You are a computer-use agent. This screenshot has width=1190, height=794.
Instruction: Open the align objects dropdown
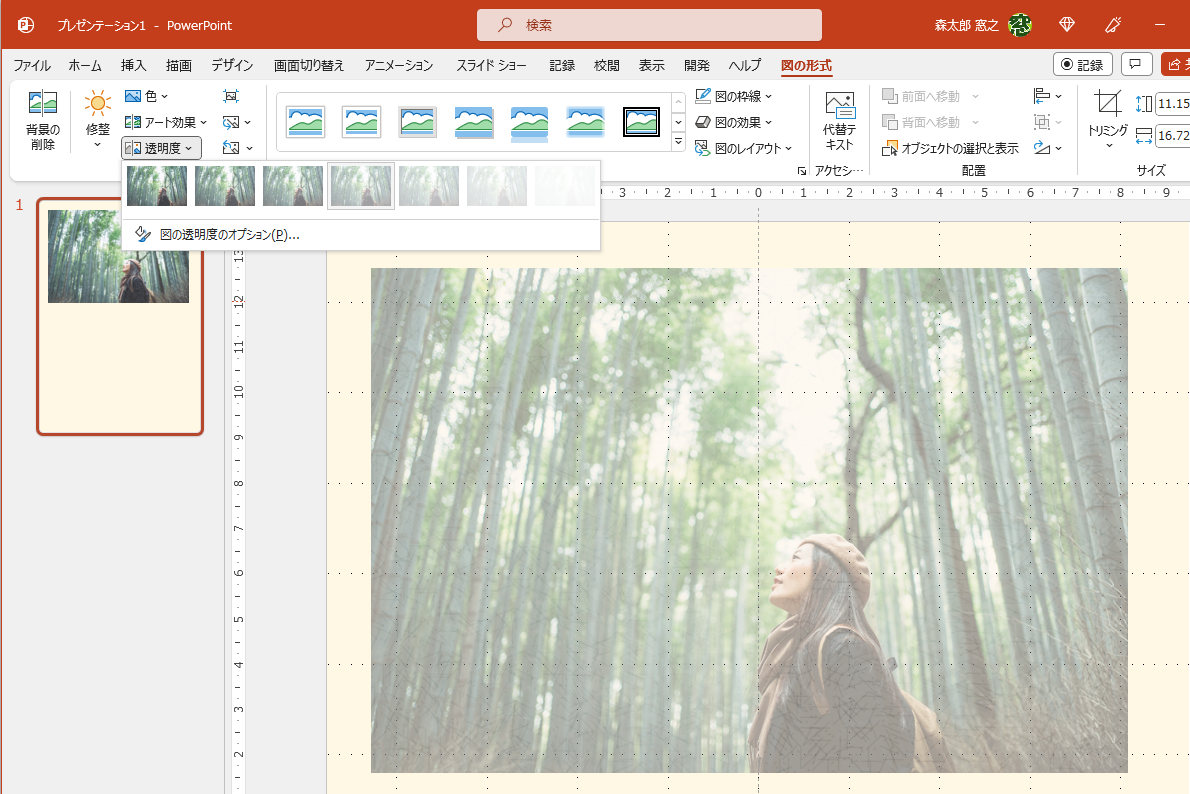pyautogui.click(x=1047, y=96)
